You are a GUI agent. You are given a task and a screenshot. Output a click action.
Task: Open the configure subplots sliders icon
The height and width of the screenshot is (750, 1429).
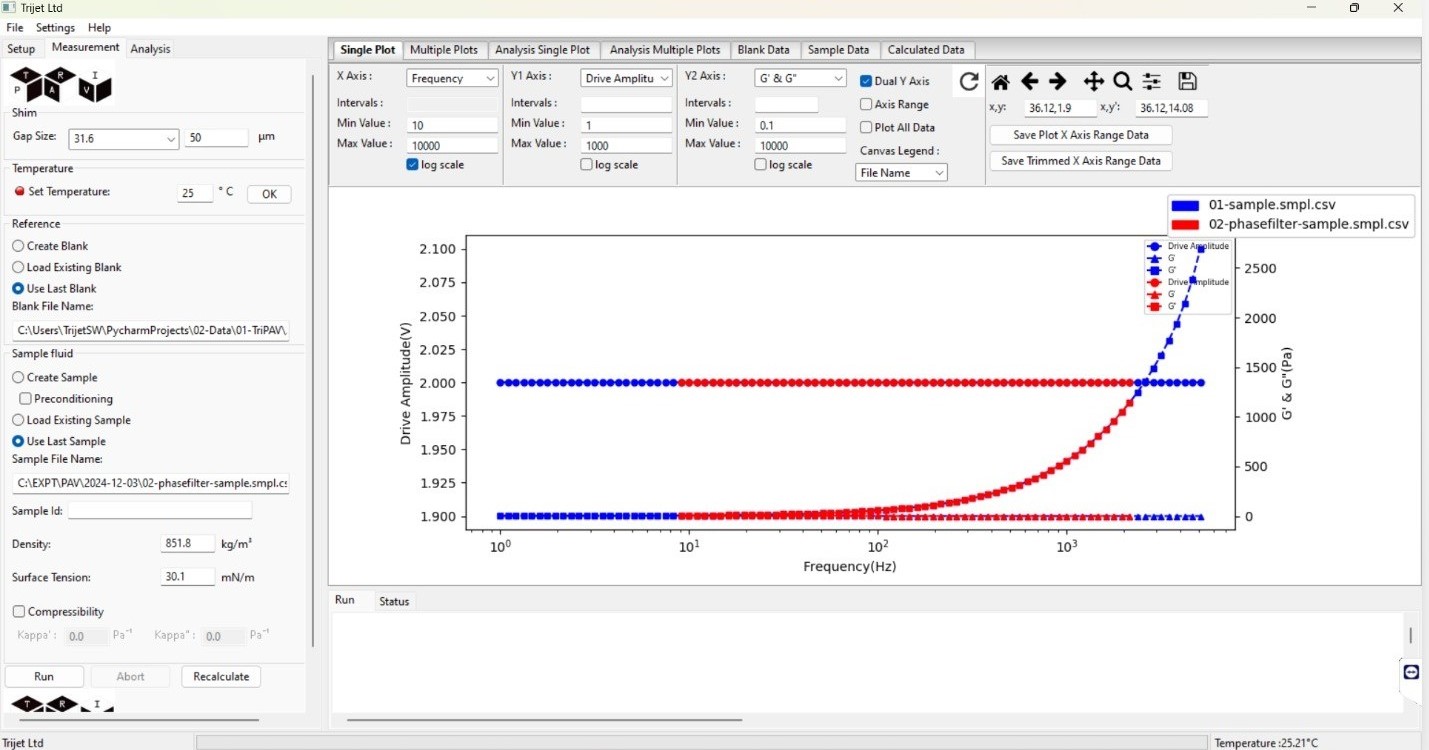tap(1152, 82)
